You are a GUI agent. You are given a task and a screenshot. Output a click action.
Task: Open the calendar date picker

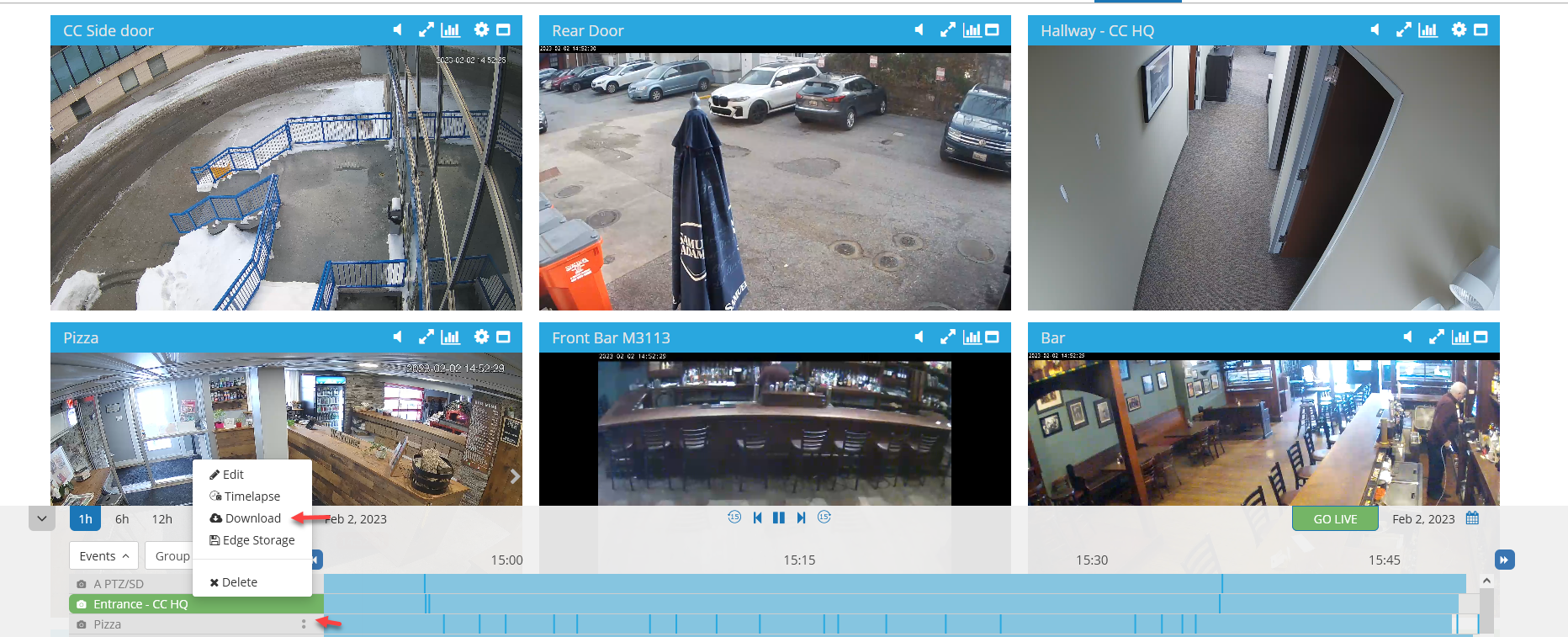(x=1472, y=518)
